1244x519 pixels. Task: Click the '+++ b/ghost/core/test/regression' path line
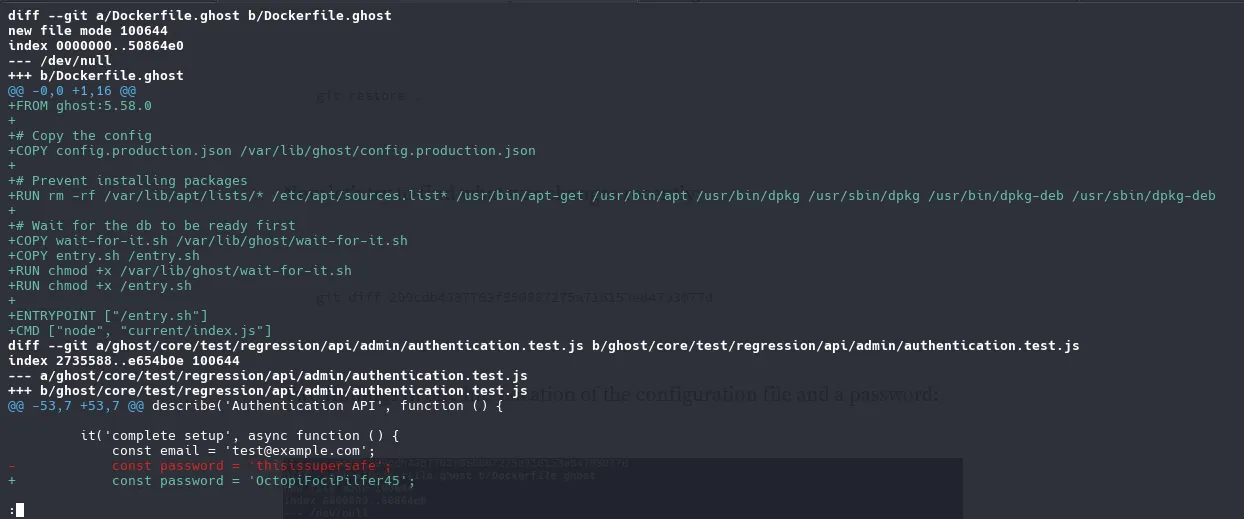pyautogui.click(x=268, y=391)
